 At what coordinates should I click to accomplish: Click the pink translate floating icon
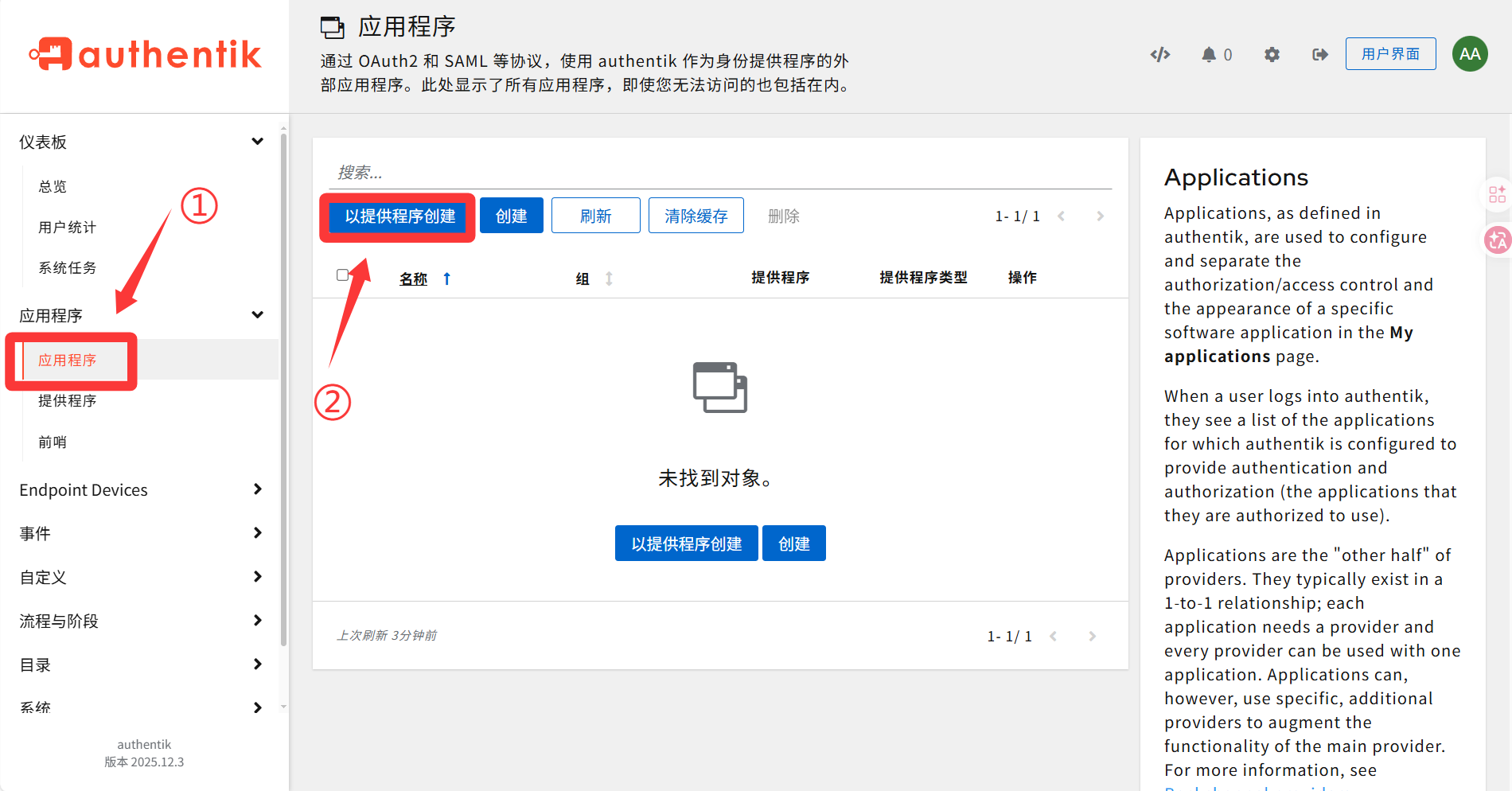1497,240
